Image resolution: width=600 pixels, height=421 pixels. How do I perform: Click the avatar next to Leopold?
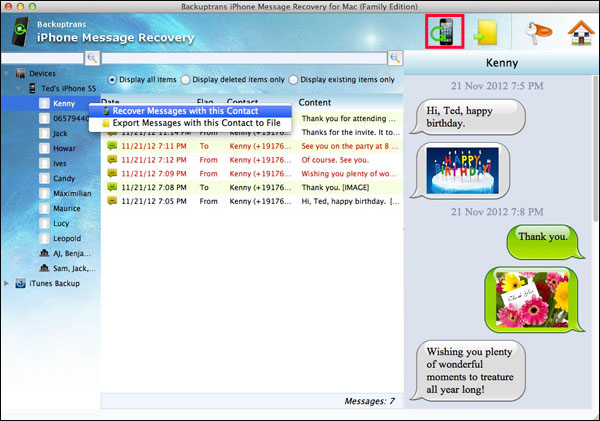(44, 238)
